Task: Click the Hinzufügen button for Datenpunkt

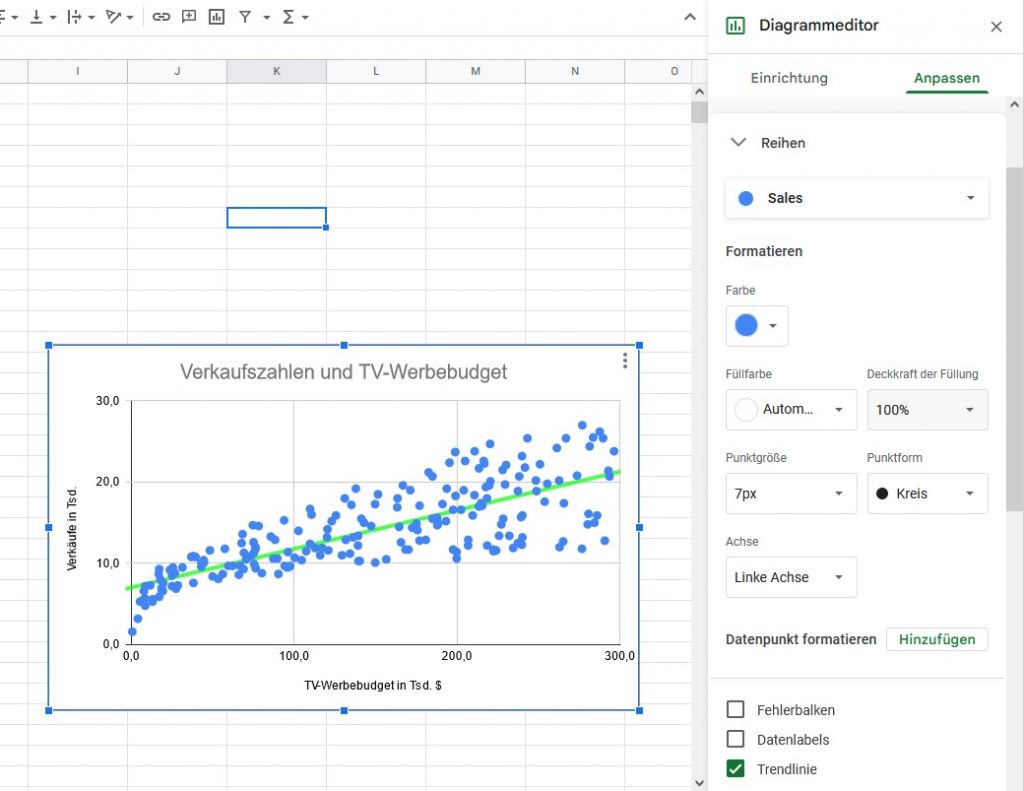Action: click(x=936, y=639)
